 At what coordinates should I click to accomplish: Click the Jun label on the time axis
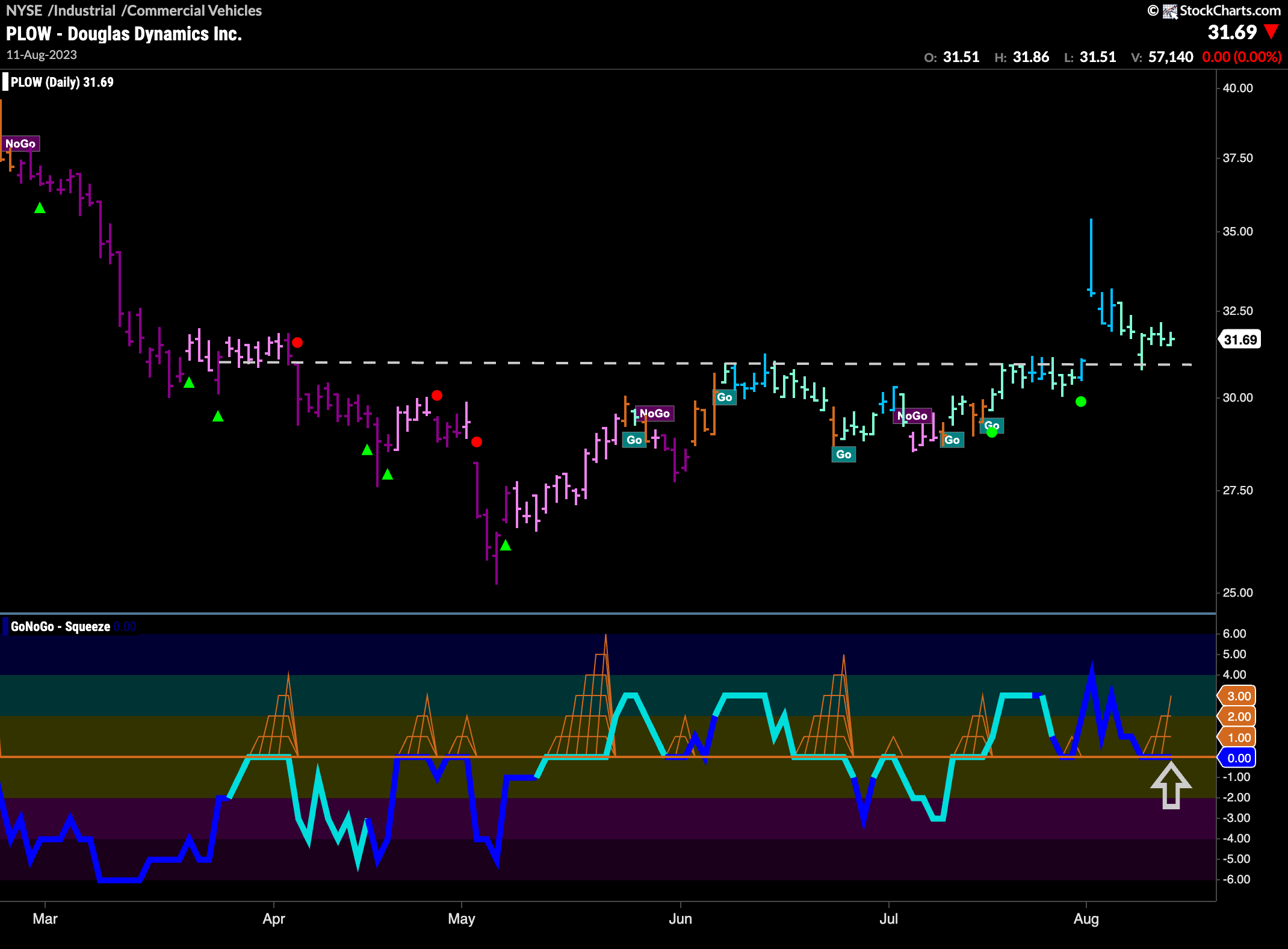point(681,919)
